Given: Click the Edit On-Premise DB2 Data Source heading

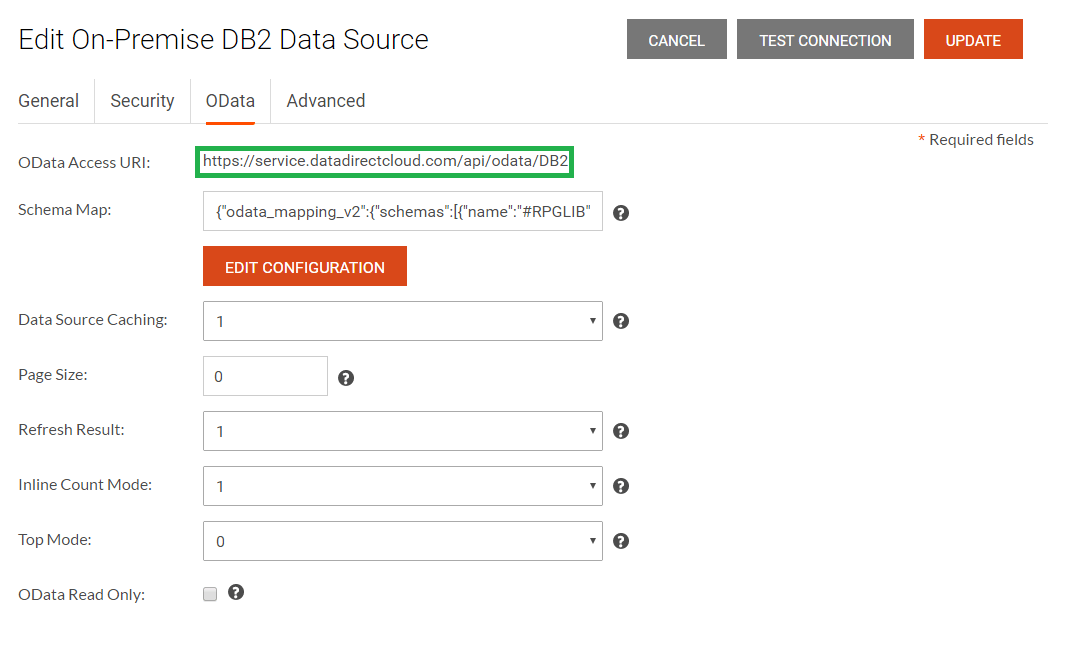Looking at the screenshot, I should tap(223, 40).
